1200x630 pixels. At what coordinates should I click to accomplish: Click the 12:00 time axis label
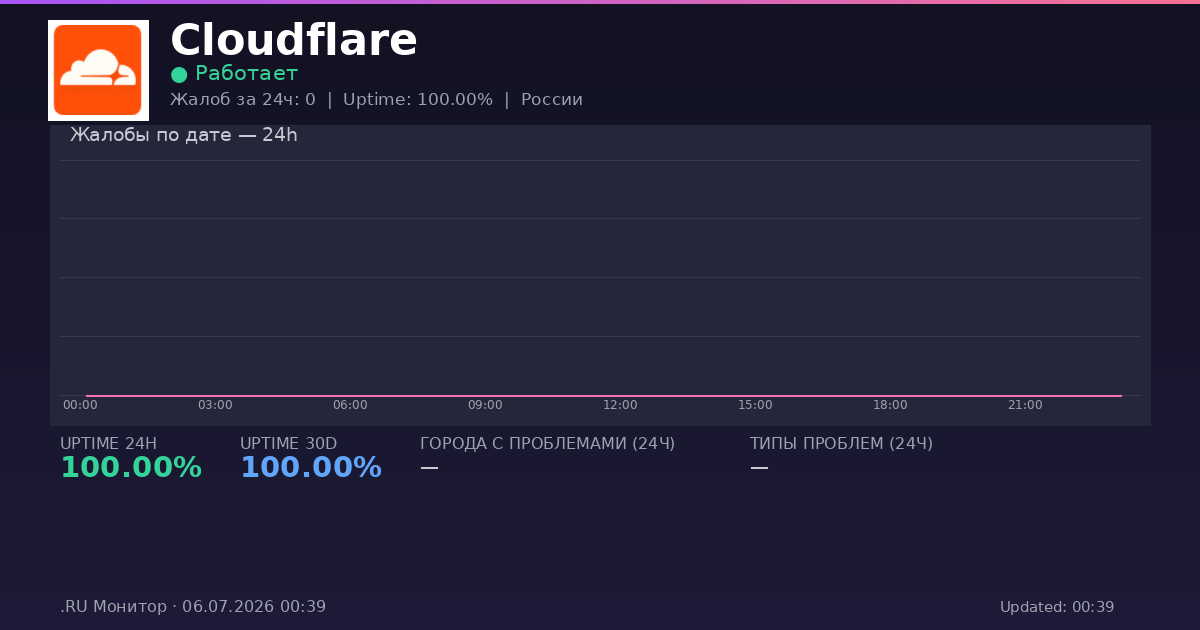(x=620, y=405)
